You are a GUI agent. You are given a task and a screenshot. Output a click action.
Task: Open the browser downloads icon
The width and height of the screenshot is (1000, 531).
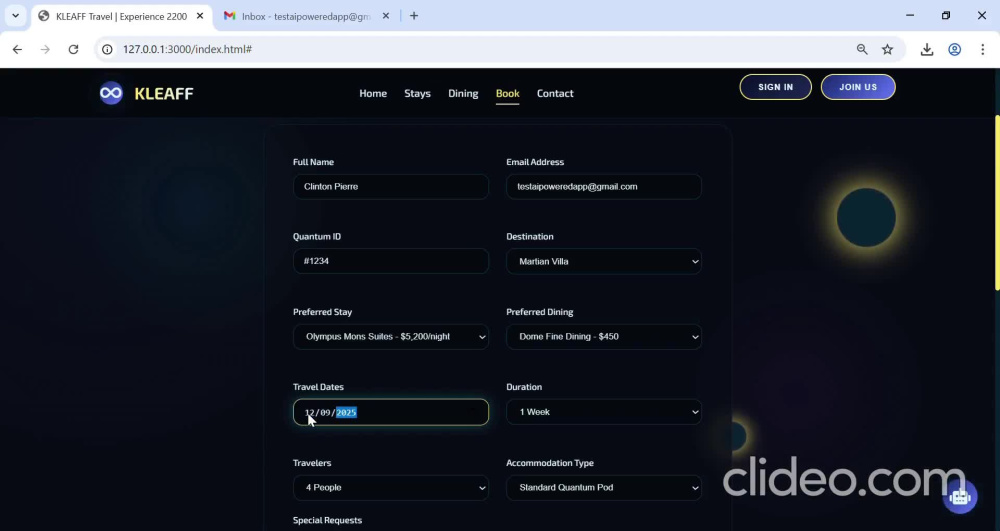[927, 49]
